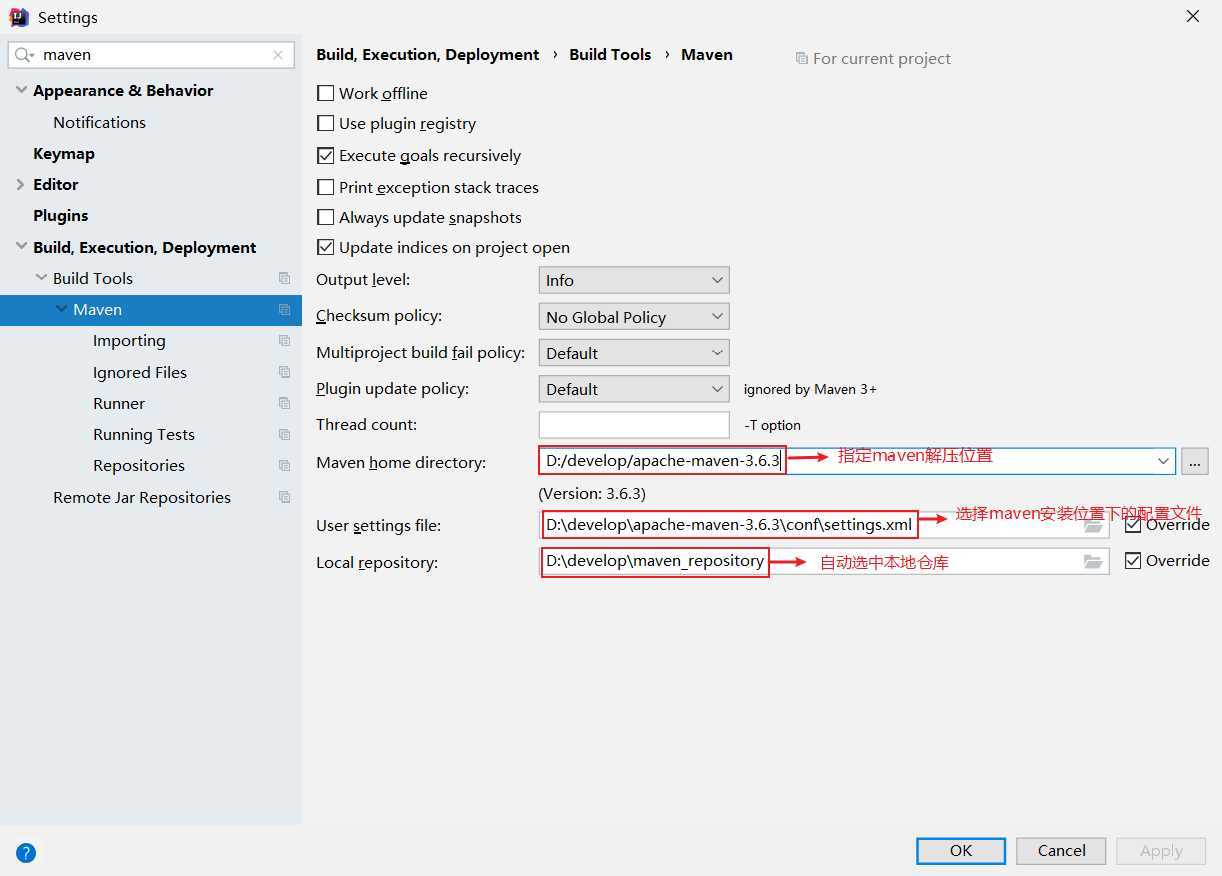Screen dimensions: 1222x876
Task: Select Remote Jar Repositories
Action: (142, 497)
